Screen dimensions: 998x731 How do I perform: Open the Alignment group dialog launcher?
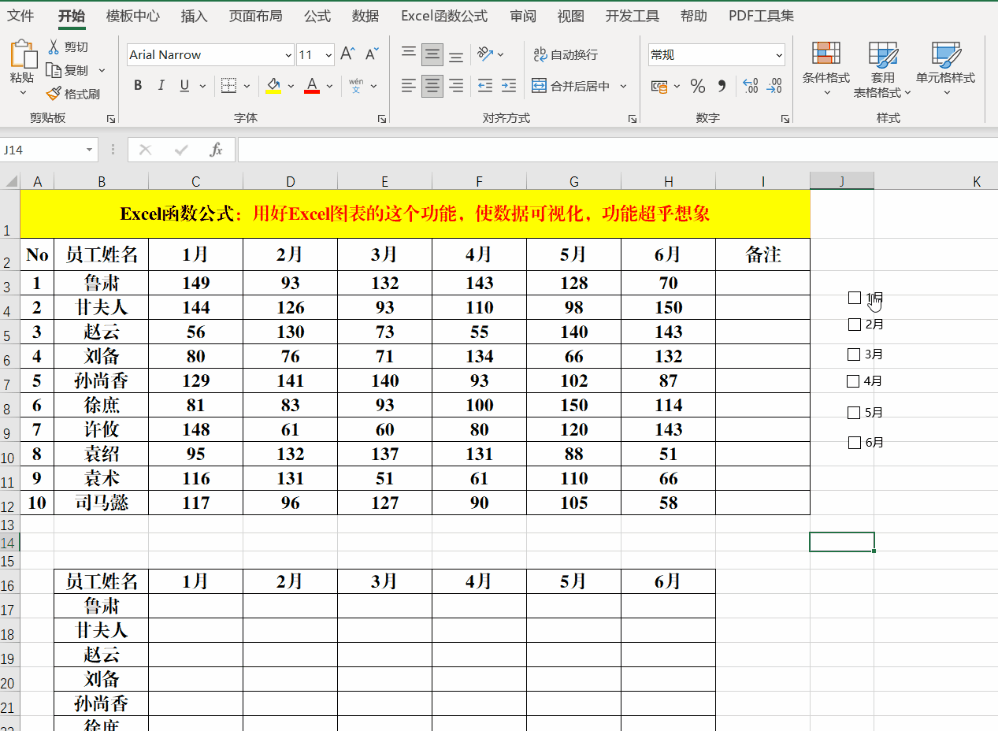(x=633, y=119)
